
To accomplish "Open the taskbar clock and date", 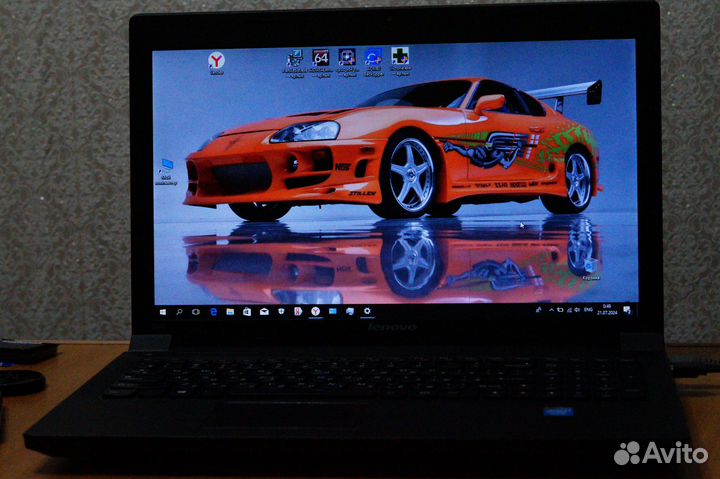I will [607, 310].
